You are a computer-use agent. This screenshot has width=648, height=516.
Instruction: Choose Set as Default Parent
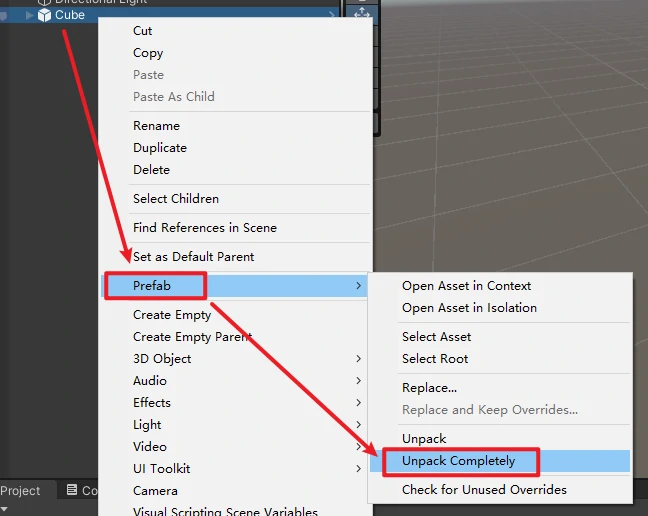[193, 257]
